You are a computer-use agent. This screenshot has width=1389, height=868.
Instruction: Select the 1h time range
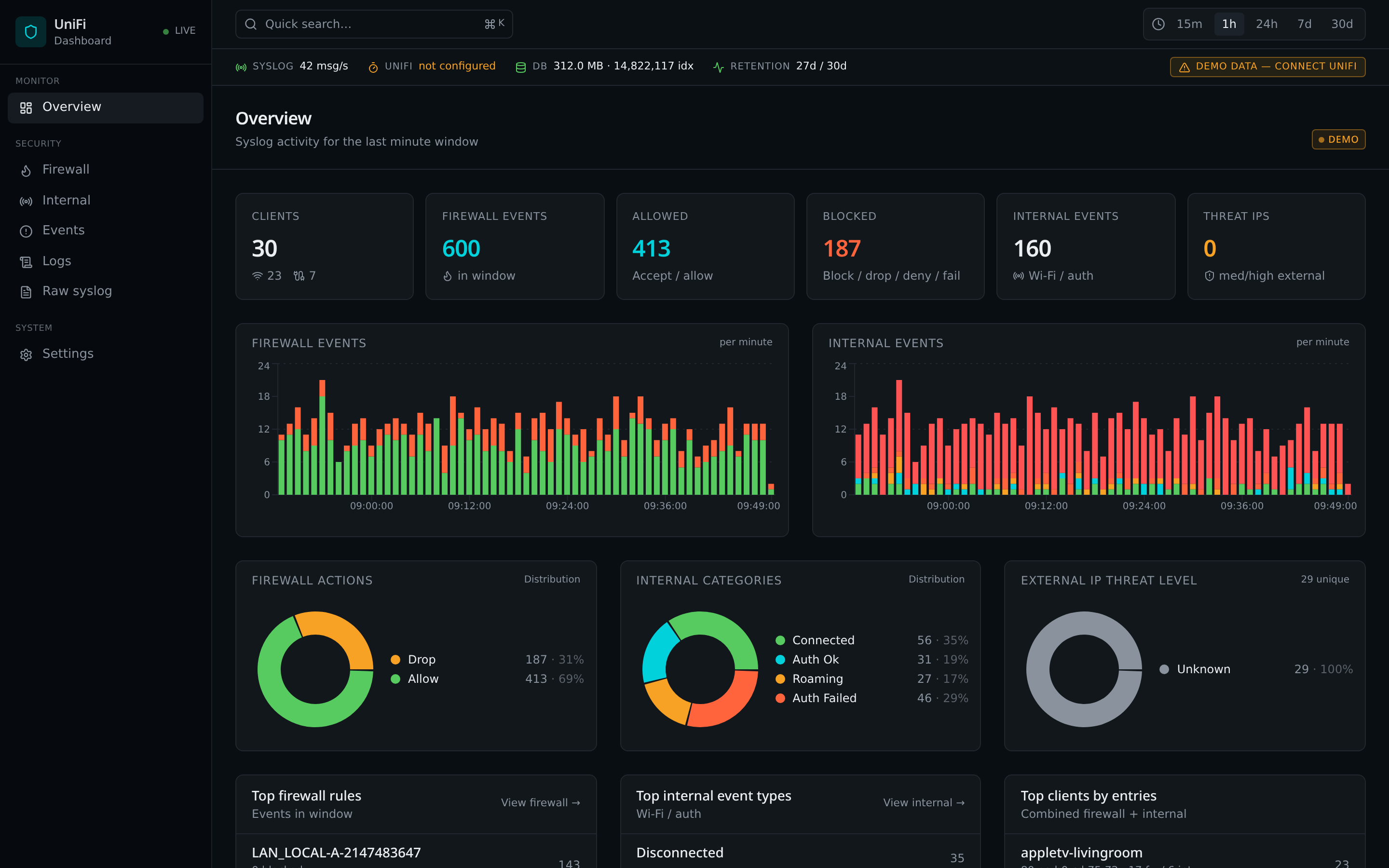click(1229, 24)
